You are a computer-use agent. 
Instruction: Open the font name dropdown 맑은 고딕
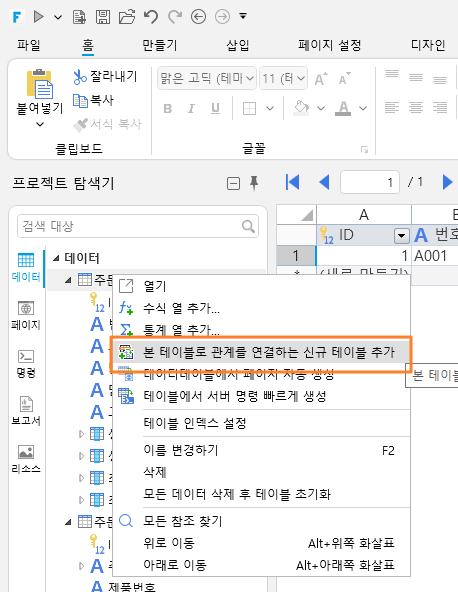tap(207, 79)
